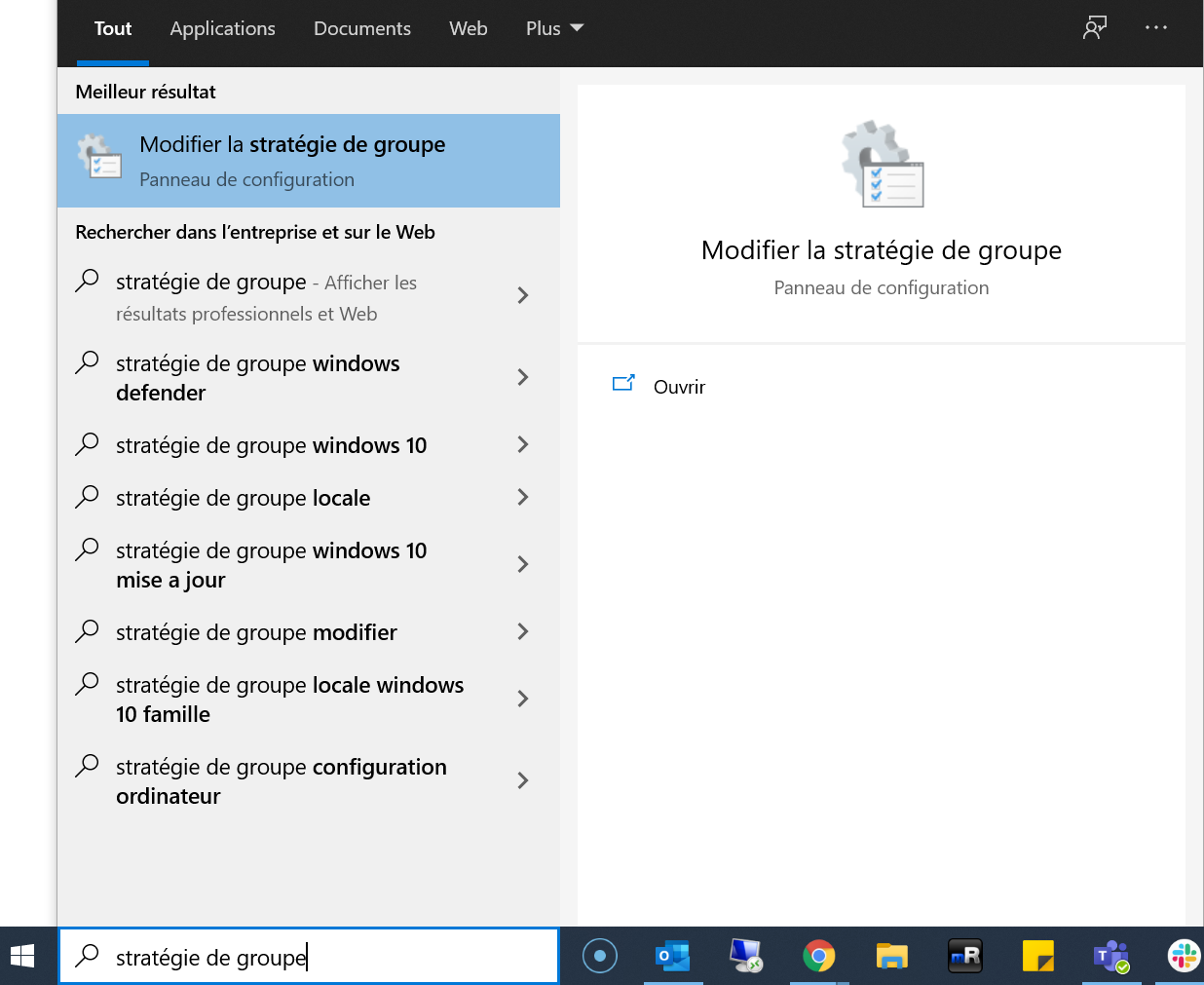The image size is (1204, 985).
Task: Expand the Plus filter dropdown
Action: pos(554,28)
